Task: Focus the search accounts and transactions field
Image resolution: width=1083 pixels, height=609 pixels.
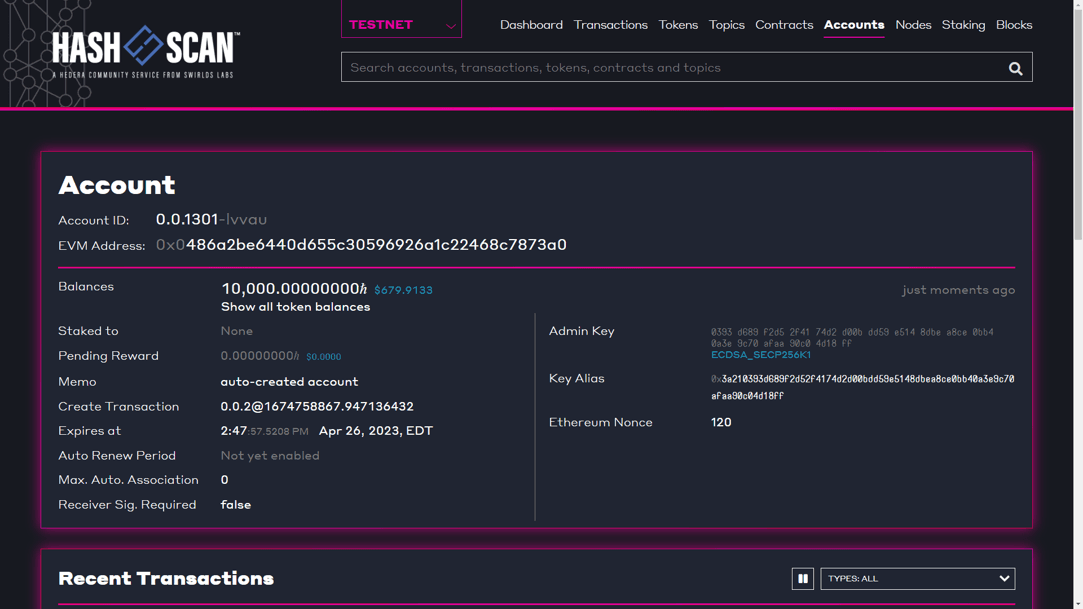Action: pos(670,68)
